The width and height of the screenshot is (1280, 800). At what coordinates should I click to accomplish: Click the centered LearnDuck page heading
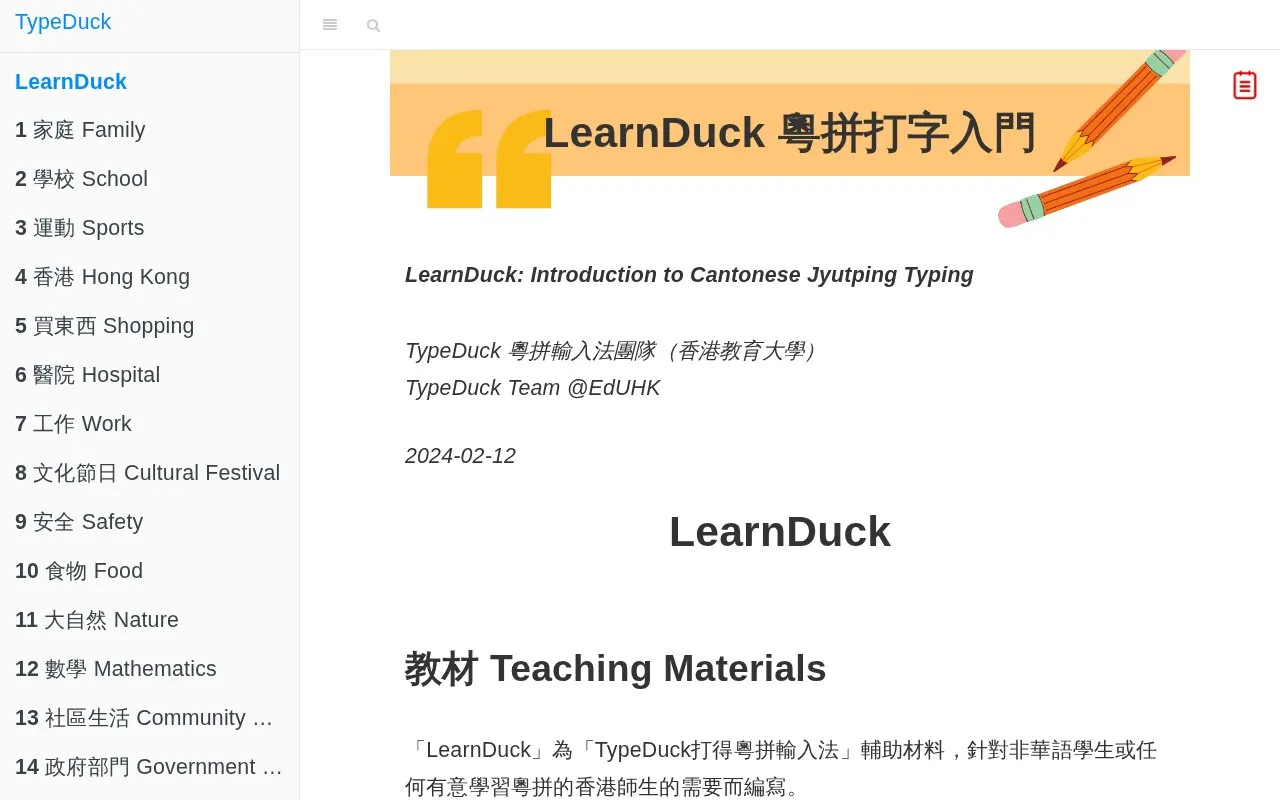780,532
